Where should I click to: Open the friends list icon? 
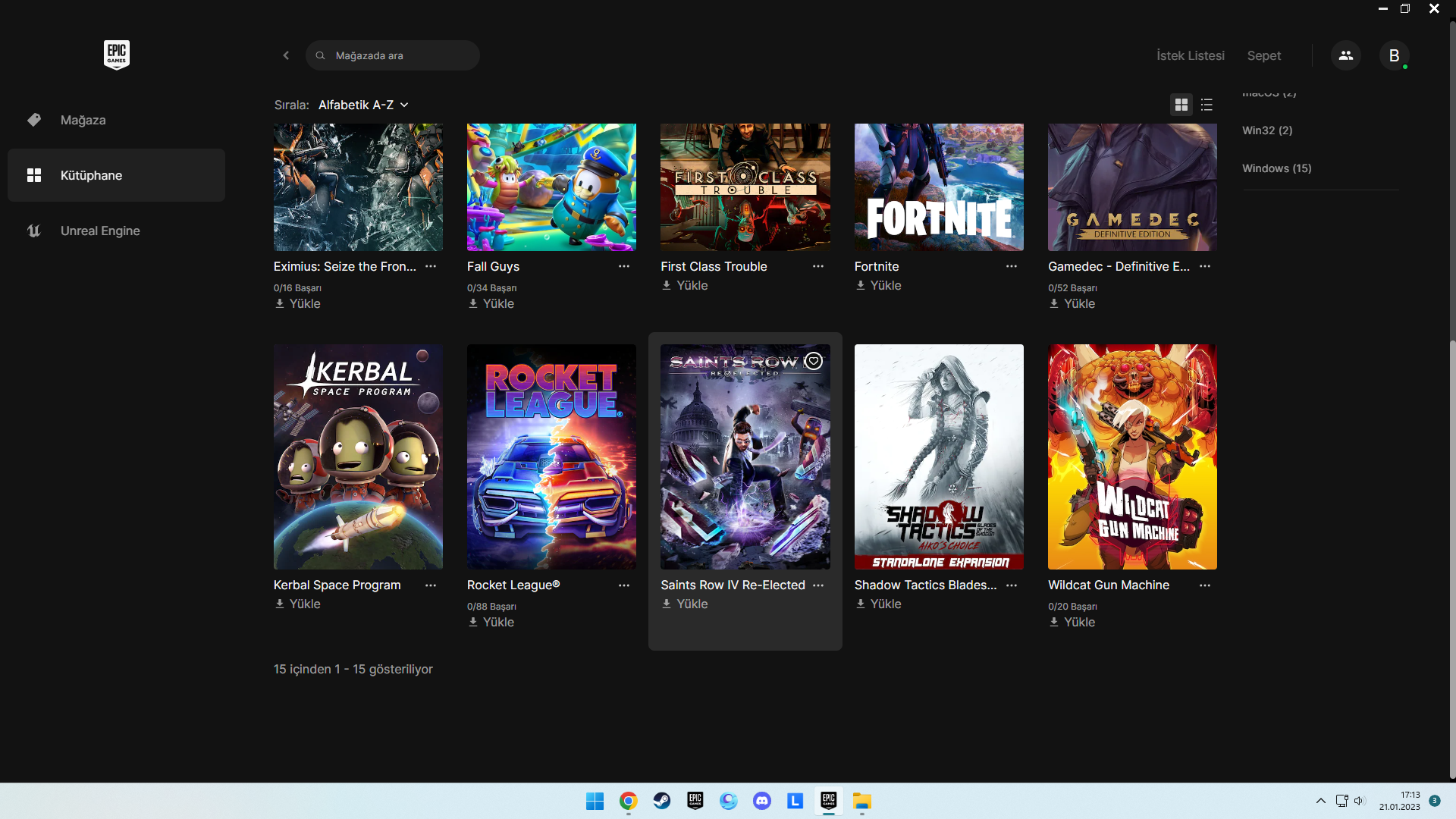(x=1345, y=55)
